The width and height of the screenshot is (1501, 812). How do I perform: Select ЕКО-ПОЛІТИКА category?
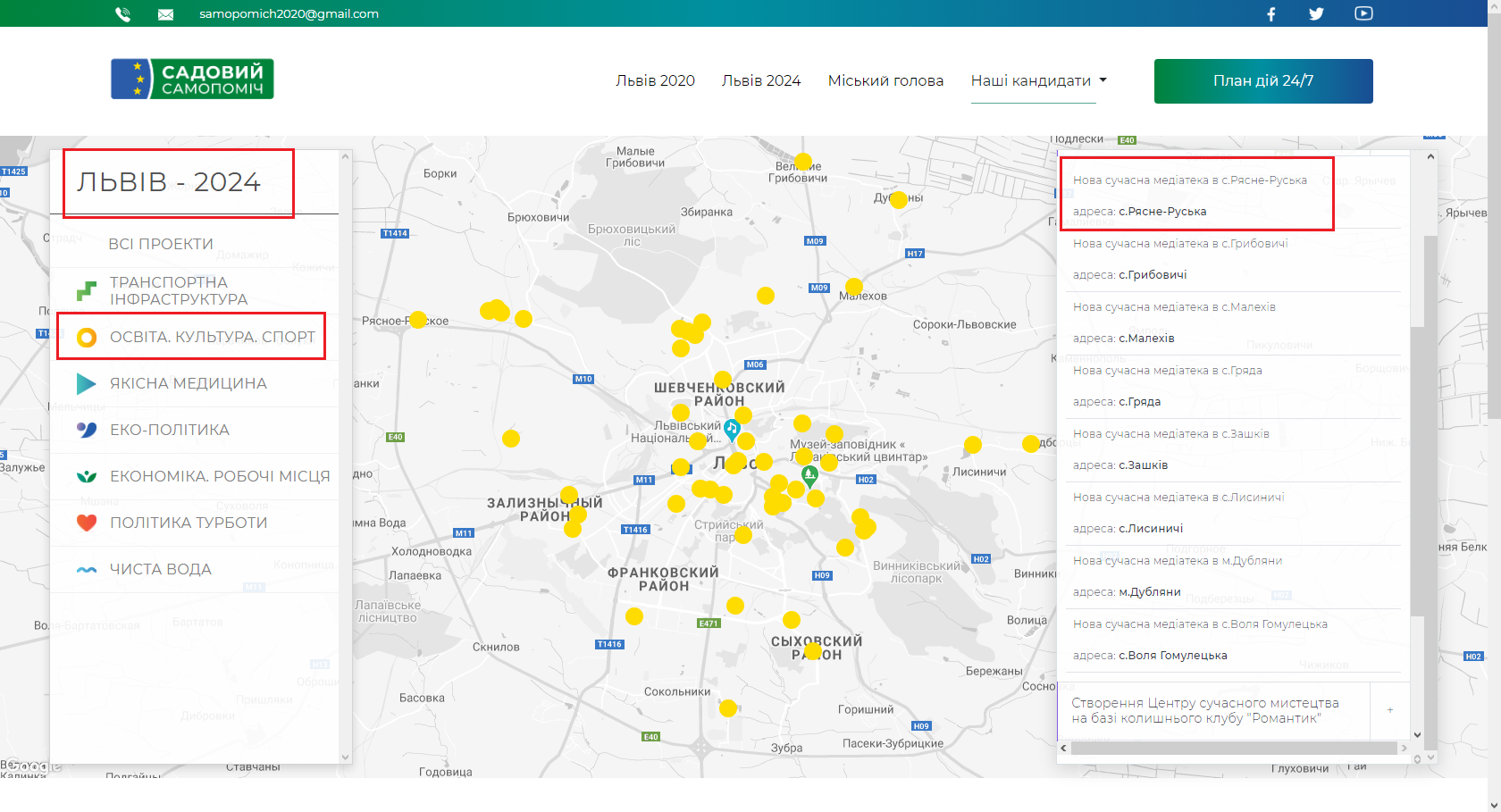(x=170, y=430)
